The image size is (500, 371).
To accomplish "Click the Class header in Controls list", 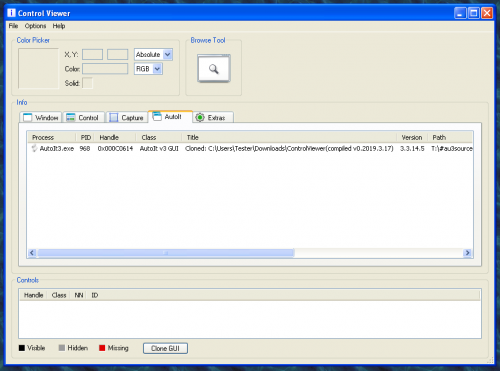I will click(x=59, y=295).
